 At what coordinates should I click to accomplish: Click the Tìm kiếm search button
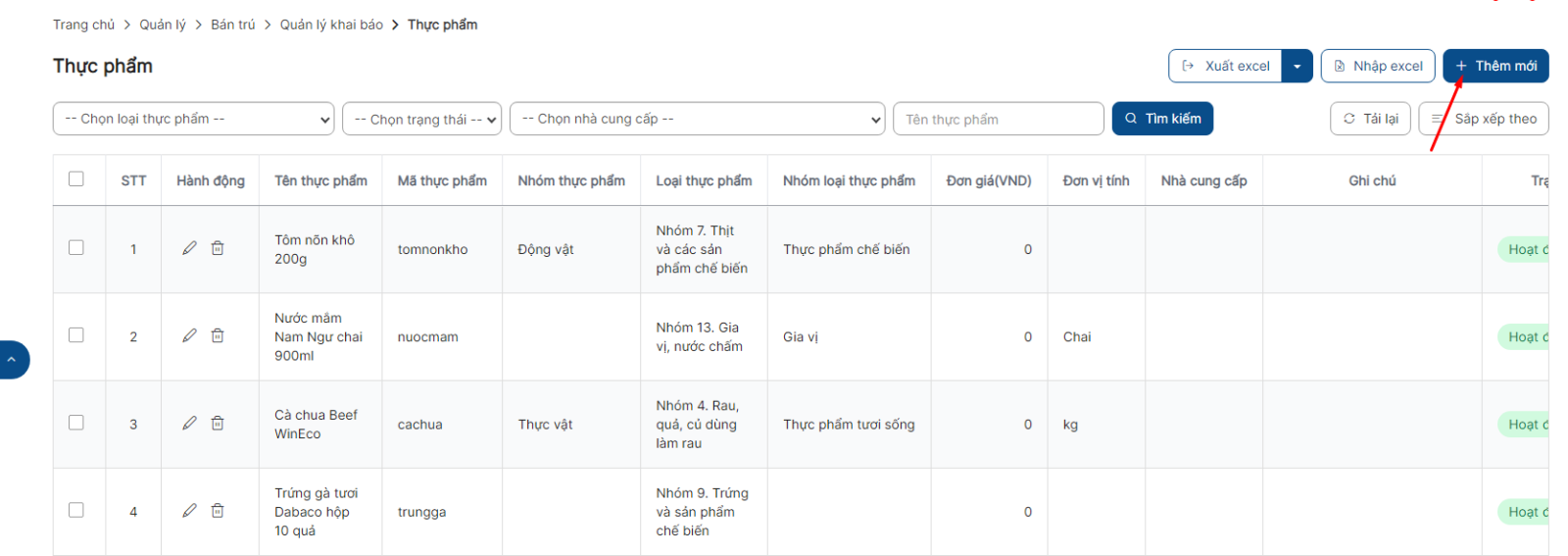(1162, 119)
